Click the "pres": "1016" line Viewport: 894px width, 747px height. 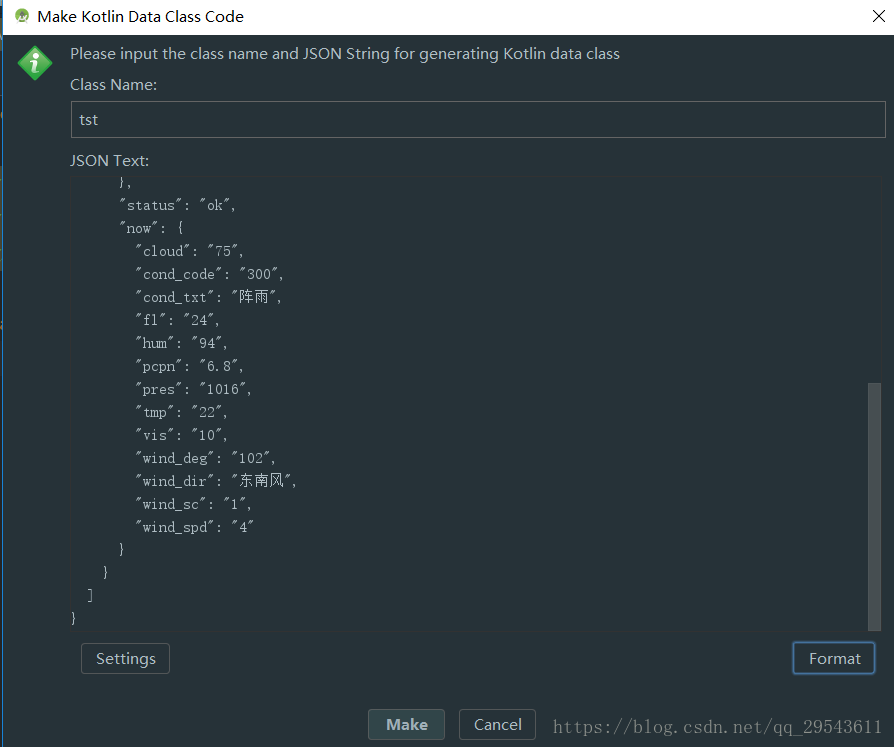[193, 389]
